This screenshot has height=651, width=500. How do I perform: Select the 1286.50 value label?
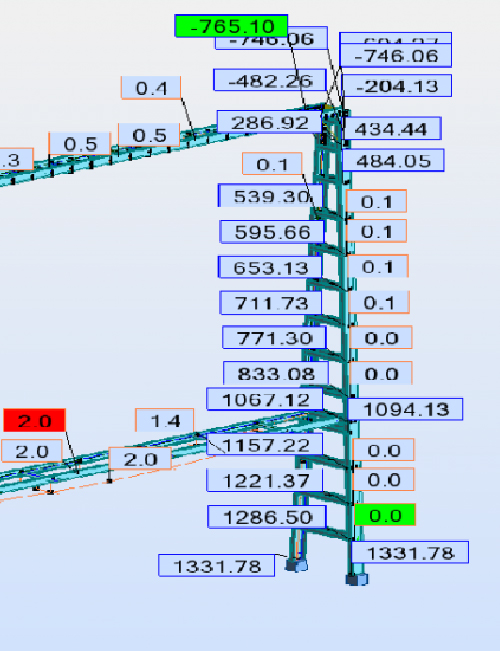click(267, 517)
